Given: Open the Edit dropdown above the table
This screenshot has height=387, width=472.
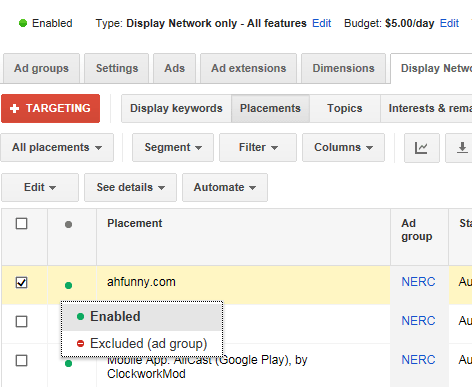Looking at the screenshot, I should [x=40, y=187].
